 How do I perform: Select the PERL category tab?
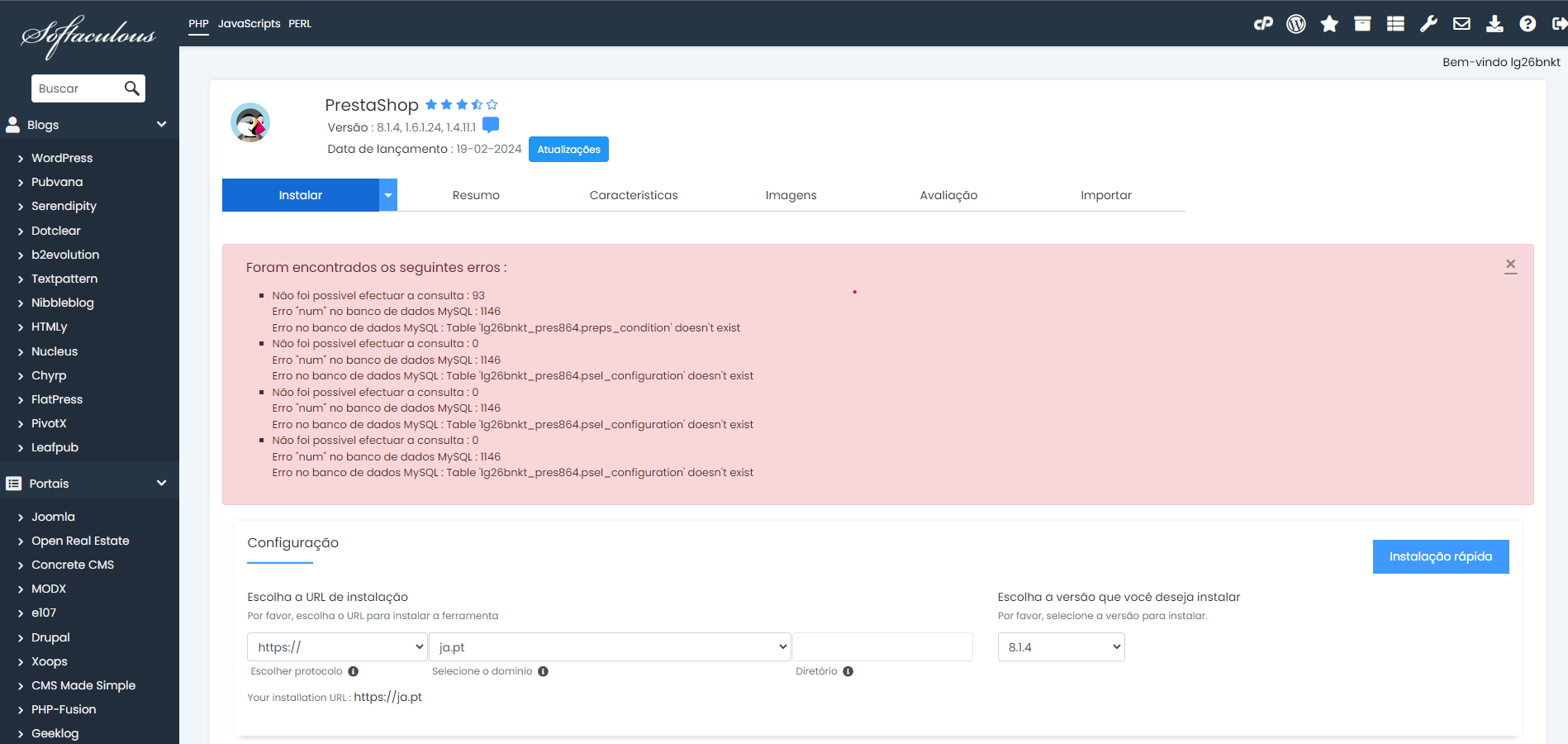(300, 24)
